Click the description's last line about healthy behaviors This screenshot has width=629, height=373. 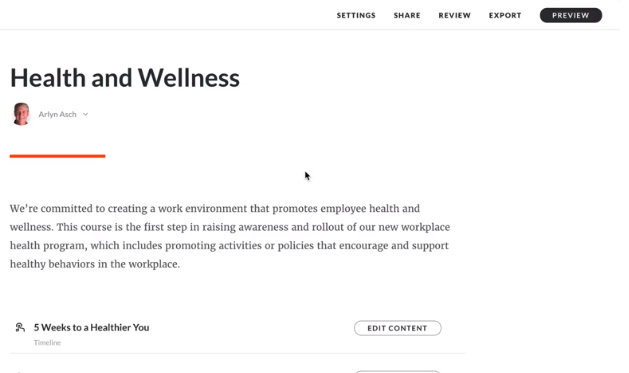coord(95,264)
